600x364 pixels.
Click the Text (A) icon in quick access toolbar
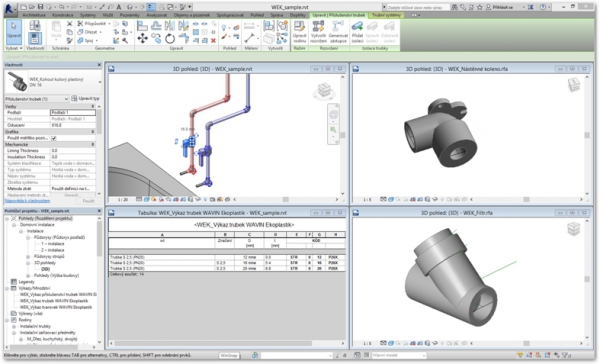(x=119, y=7)
